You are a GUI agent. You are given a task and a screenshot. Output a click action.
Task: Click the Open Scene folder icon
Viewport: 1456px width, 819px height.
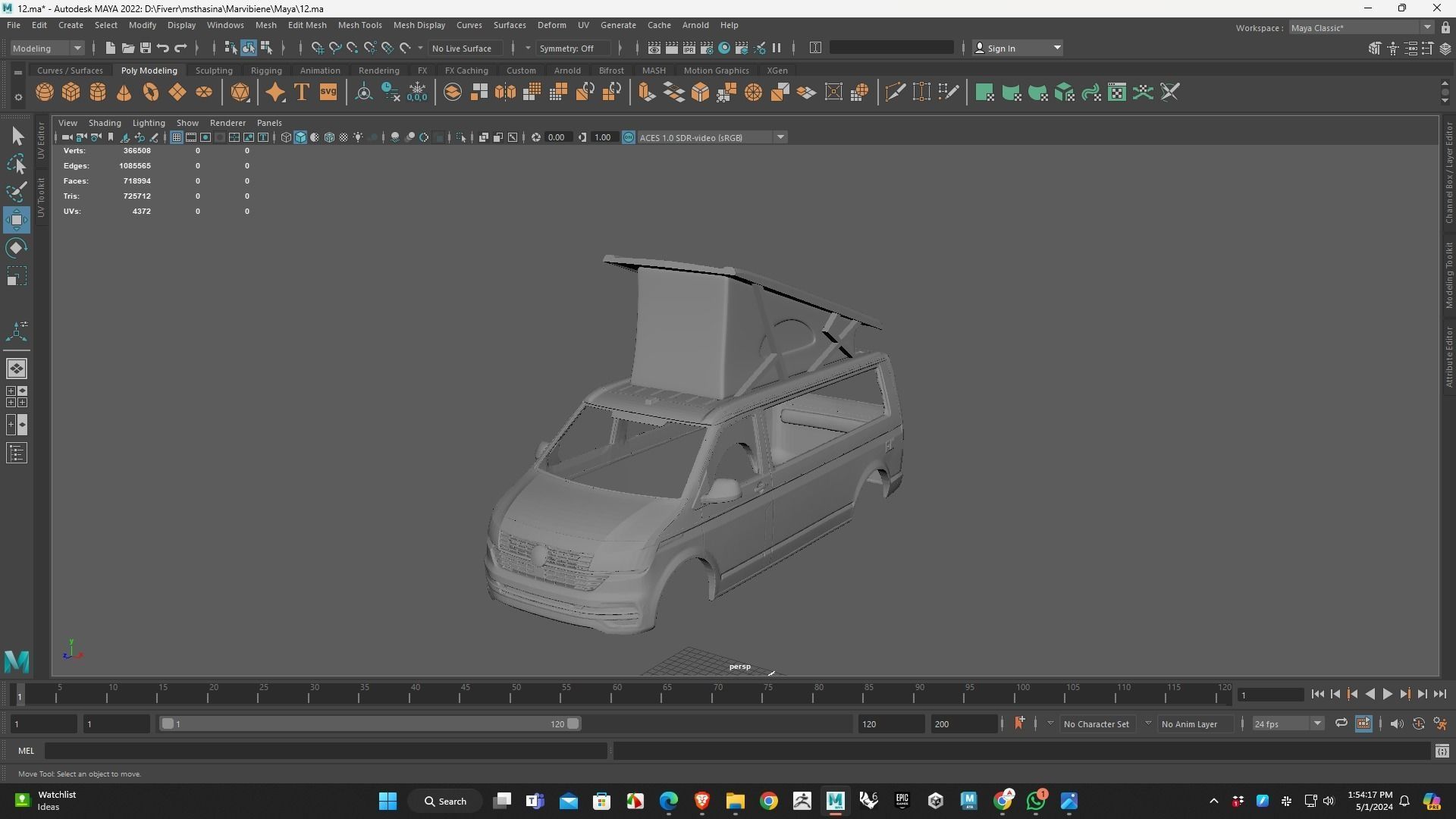(x=128, y=48)
